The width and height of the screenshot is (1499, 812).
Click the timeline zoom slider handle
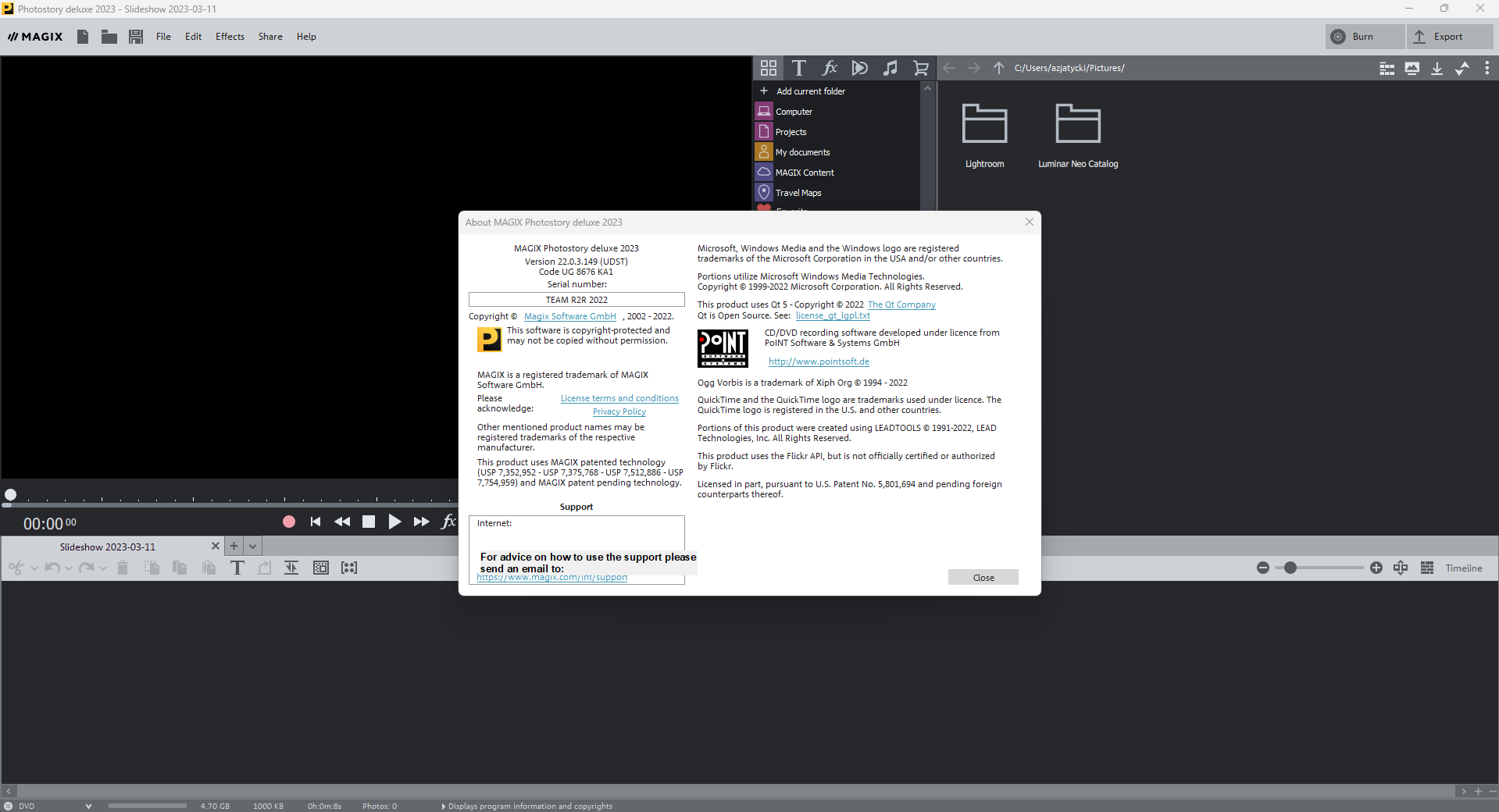1290,568
